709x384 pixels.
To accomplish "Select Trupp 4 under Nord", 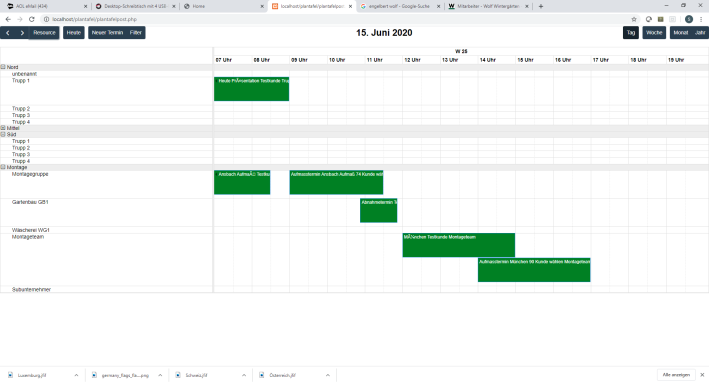I will point(21,122).
